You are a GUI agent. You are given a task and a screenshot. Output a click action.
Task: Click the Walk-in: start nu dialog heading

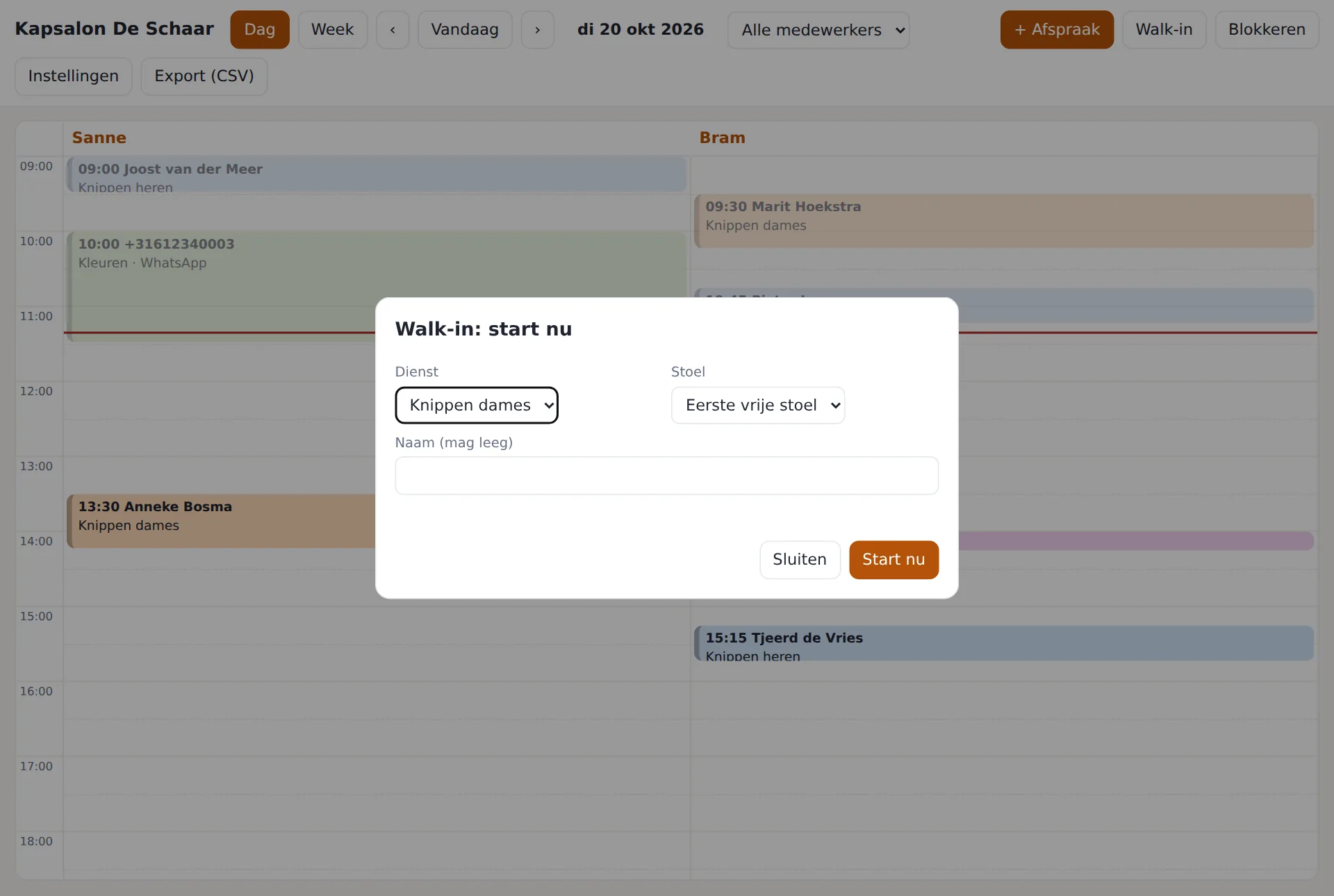click(484, 329)
